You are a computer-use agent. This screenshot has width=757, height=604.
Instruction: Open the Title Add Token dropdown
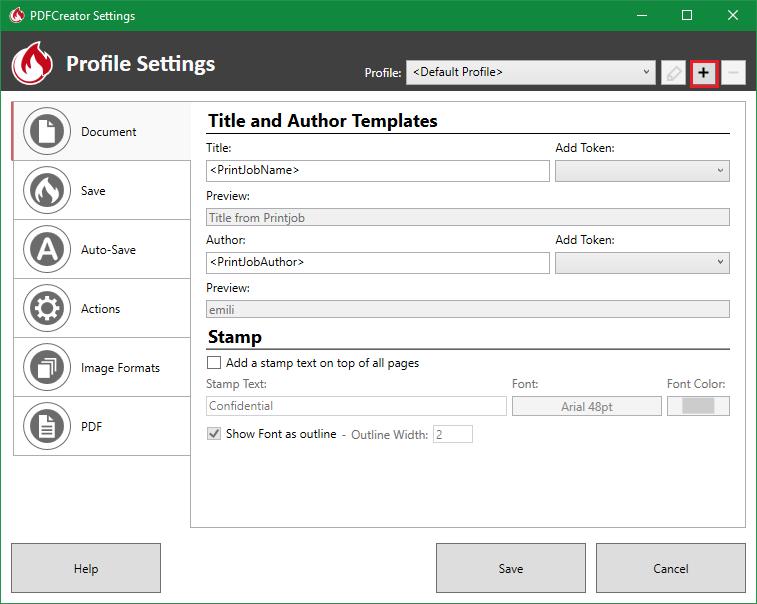coord(642,171)
